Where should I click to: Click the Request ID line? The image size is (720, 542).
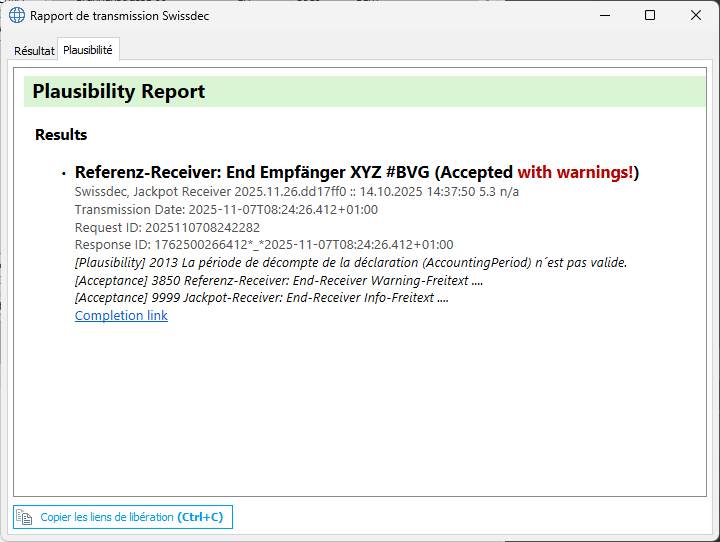pos(167,227)
